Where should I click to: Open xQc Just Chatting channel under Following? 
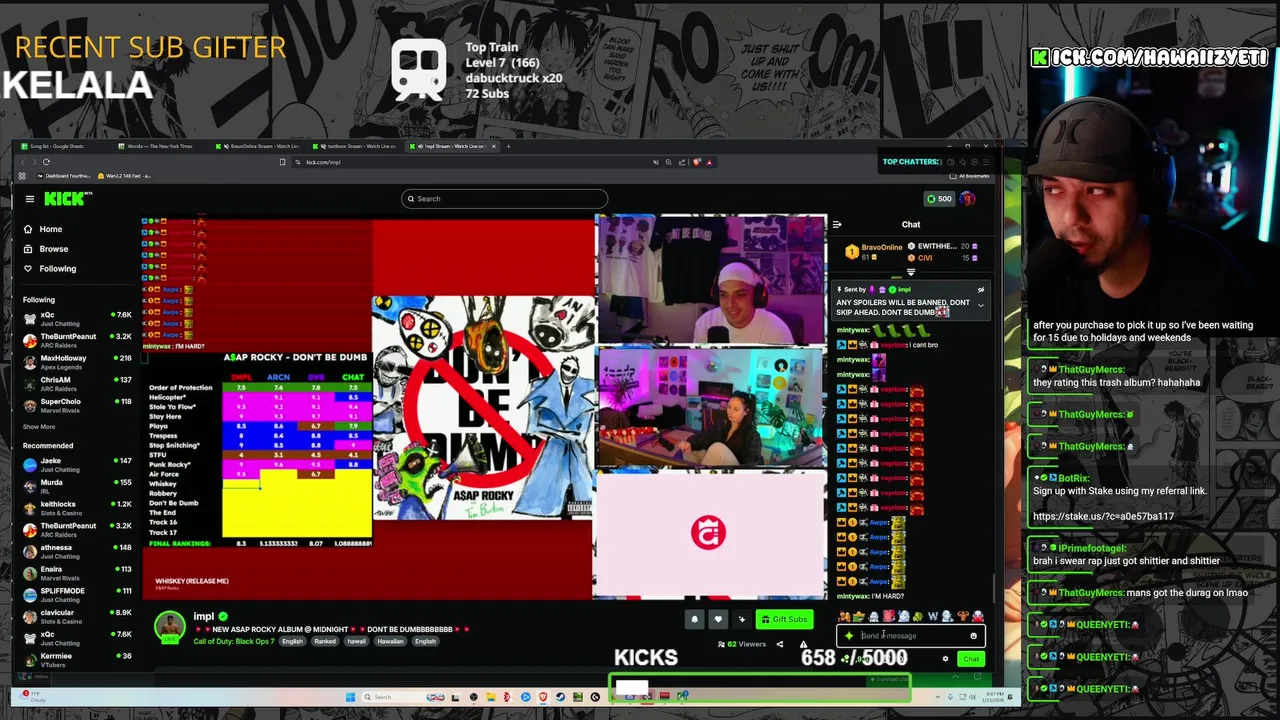pyautogui.click(x=78, y=319)
